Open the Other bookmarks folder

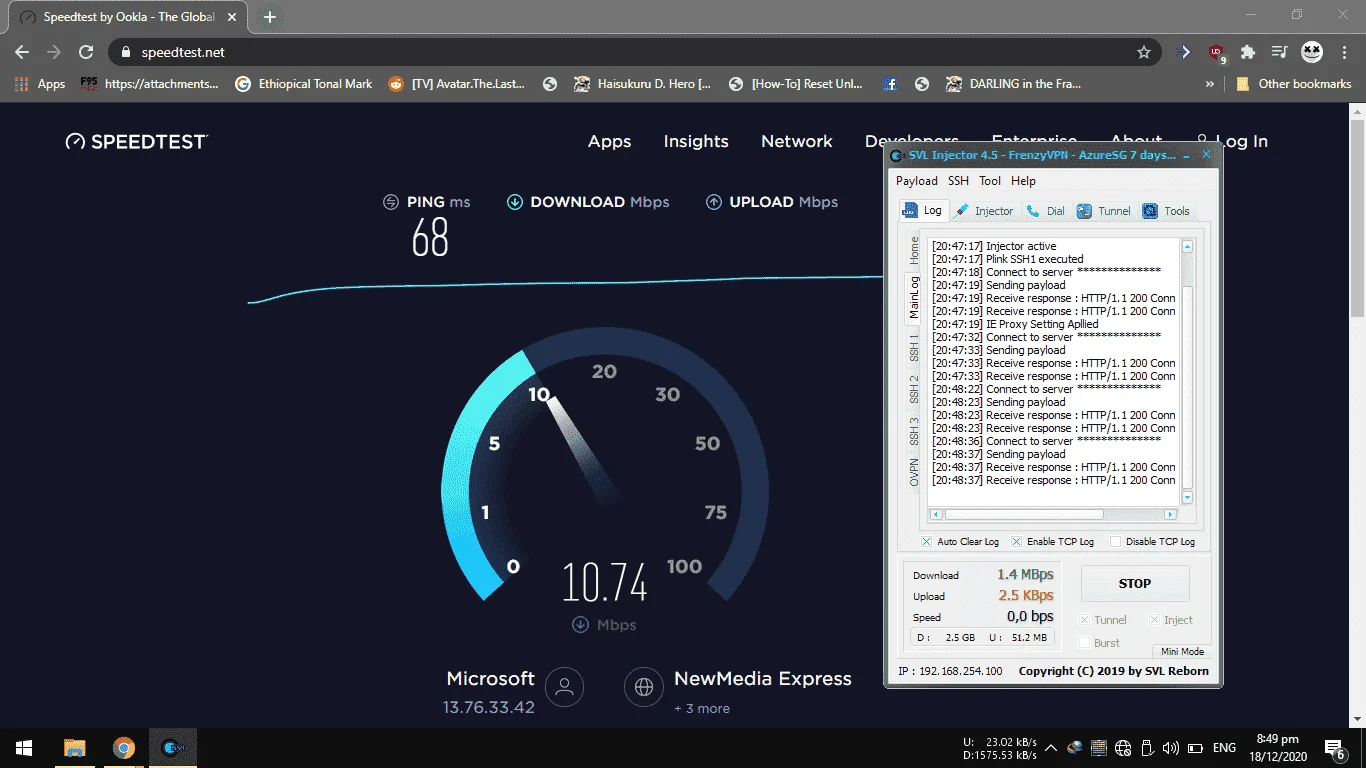point(1294,84)
